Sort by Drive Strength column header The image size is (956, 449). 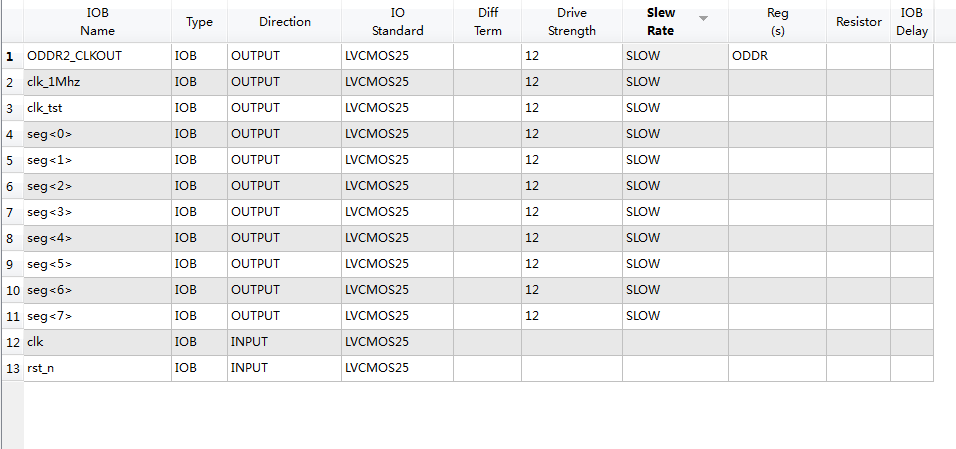pos(571,22)
